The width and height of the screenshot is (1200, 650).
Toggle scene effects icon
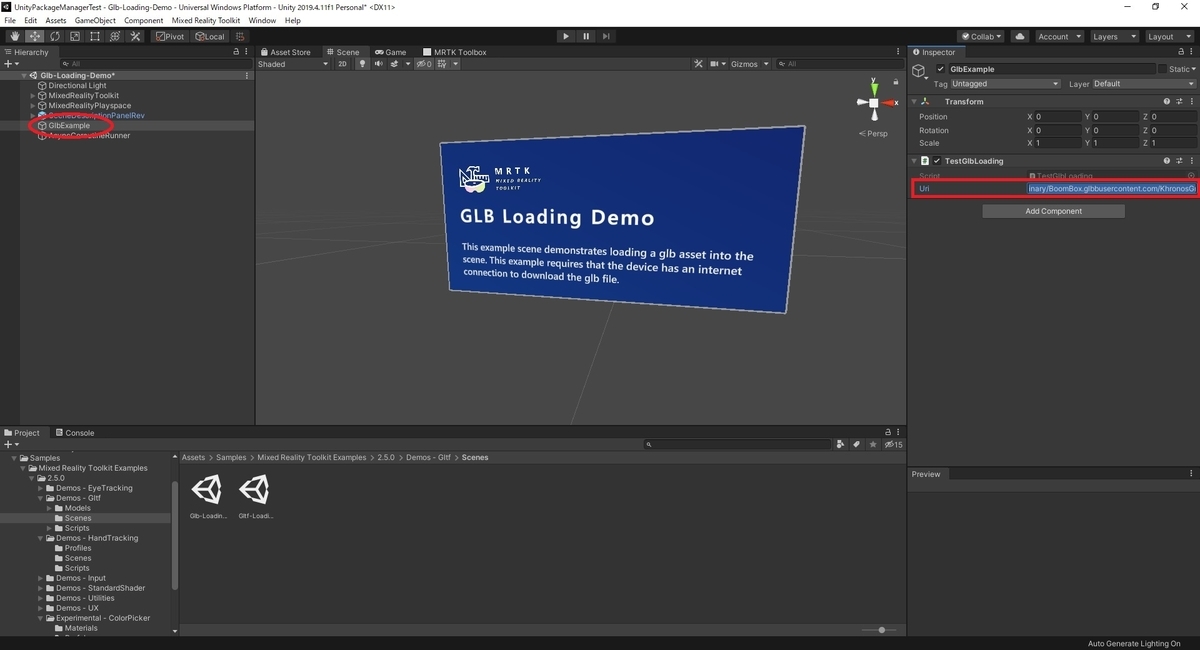tap(394, 64)
